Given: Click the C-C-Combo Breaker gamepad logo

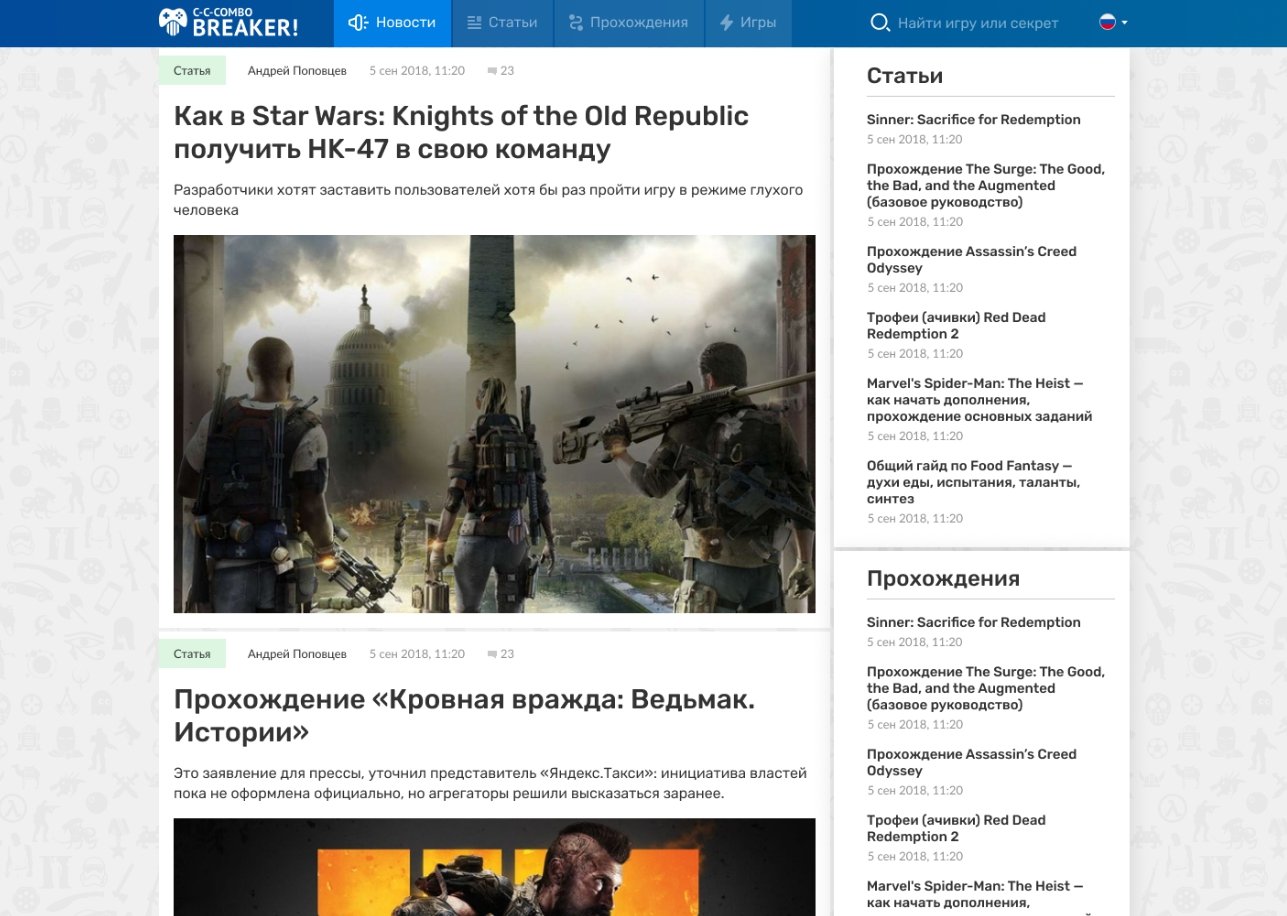Looking at the screenshot, I should click(x=228, y=23).
